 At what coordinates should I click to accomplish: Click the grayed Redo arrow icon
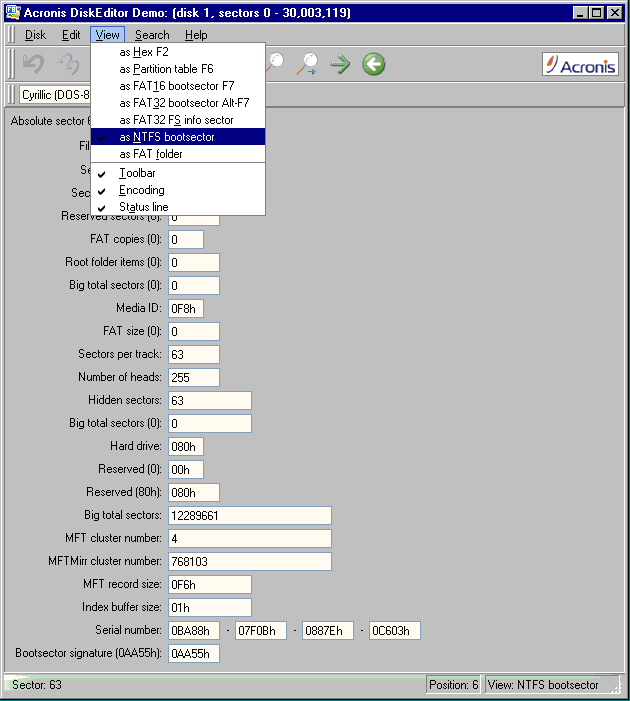[x=68, y=64]
